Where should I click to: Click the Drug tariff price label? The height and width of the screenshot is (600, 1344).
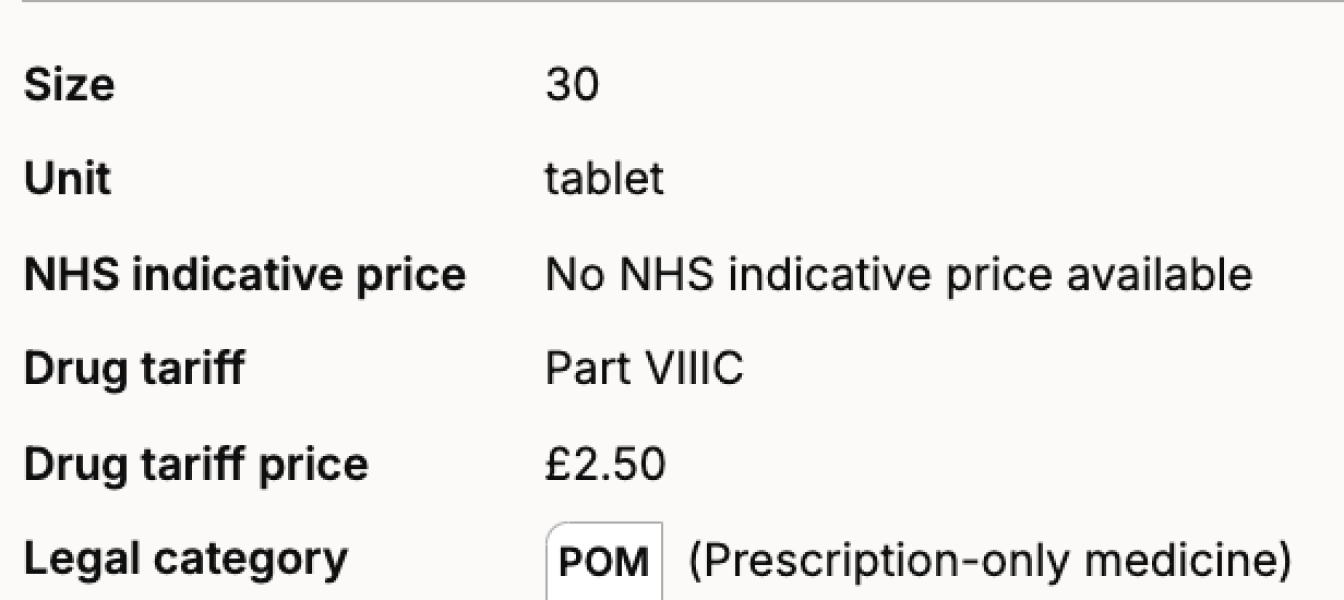click(x=196, y=465)
